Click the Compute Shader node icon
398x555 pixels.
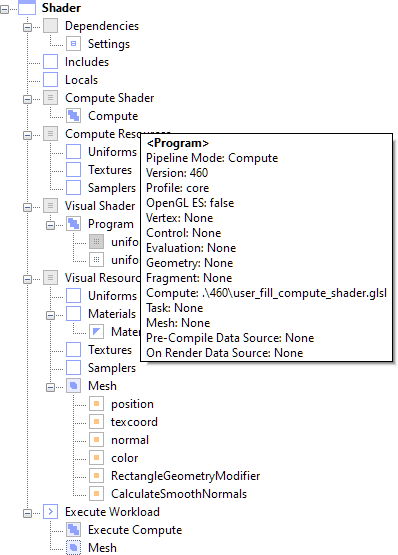[51, 98]
